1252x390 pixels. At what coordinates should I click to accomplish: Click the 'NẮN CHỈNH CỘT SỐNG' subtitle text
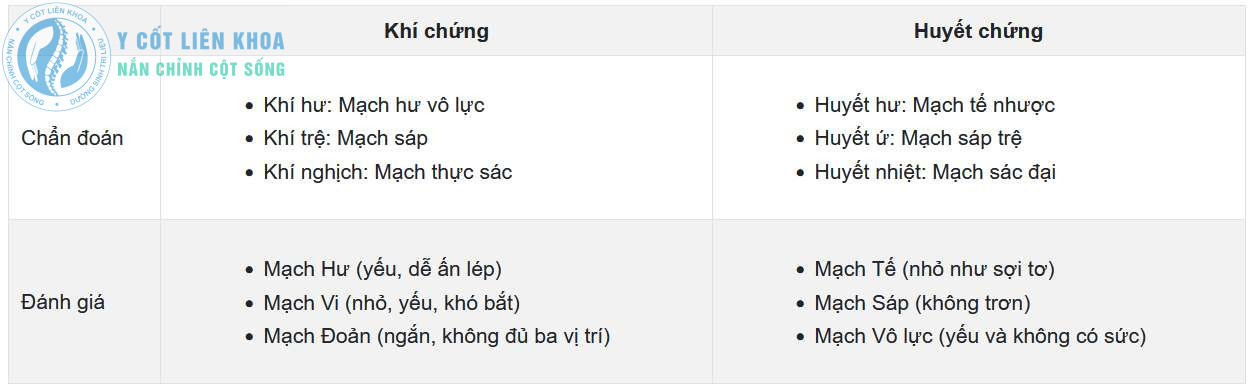click(201, 69)
